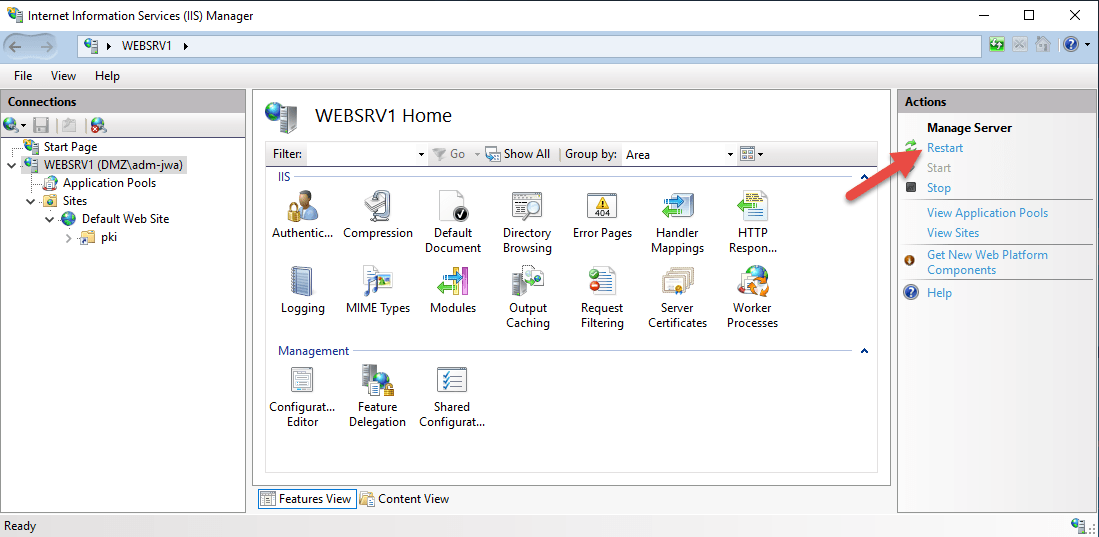Open the View menu
1099x537 pixels.
[x=63, y=76]
